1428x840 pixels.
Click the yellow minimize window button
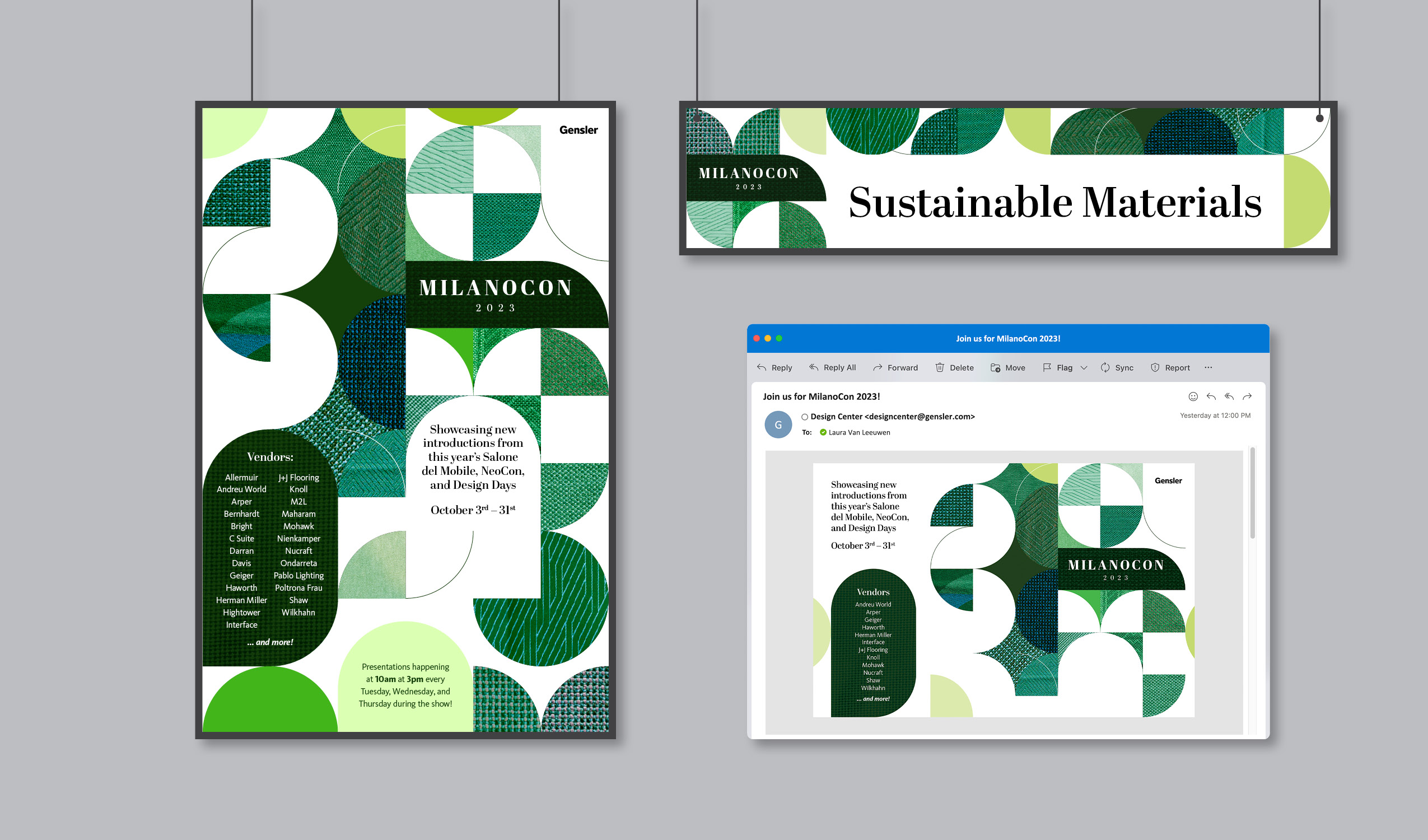point(768,338)
